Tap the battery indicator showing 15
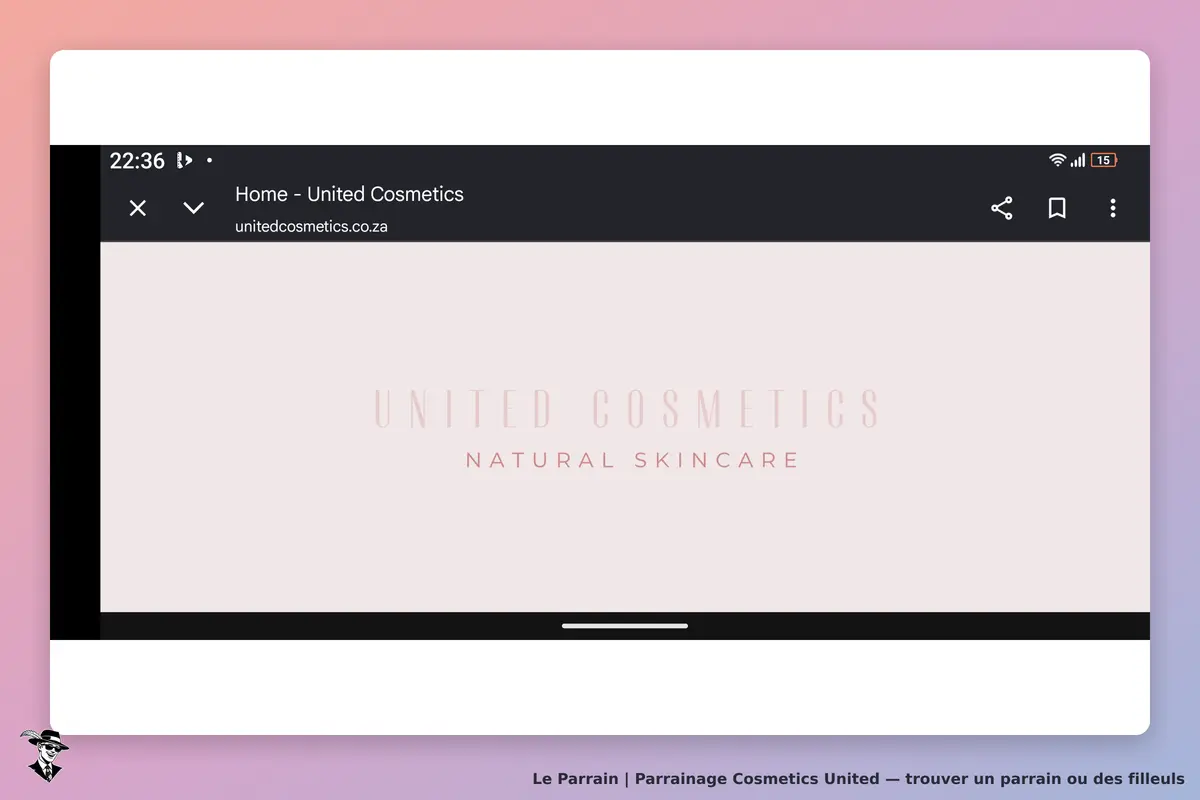This screenshot has height=800, width=1200. pyautogui.click(x=1104, y=160)
